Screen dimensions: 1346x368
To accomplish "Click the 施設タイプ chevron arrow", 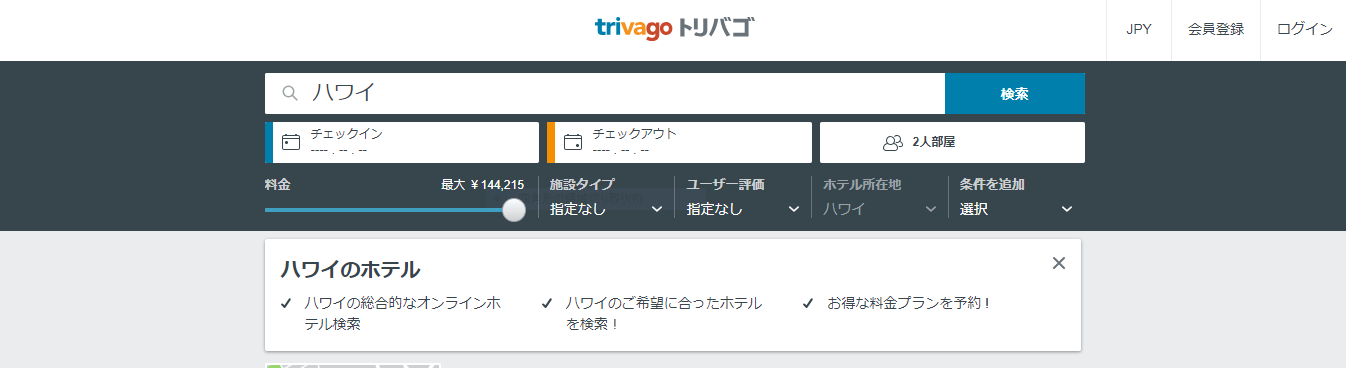I will [657, 209].
